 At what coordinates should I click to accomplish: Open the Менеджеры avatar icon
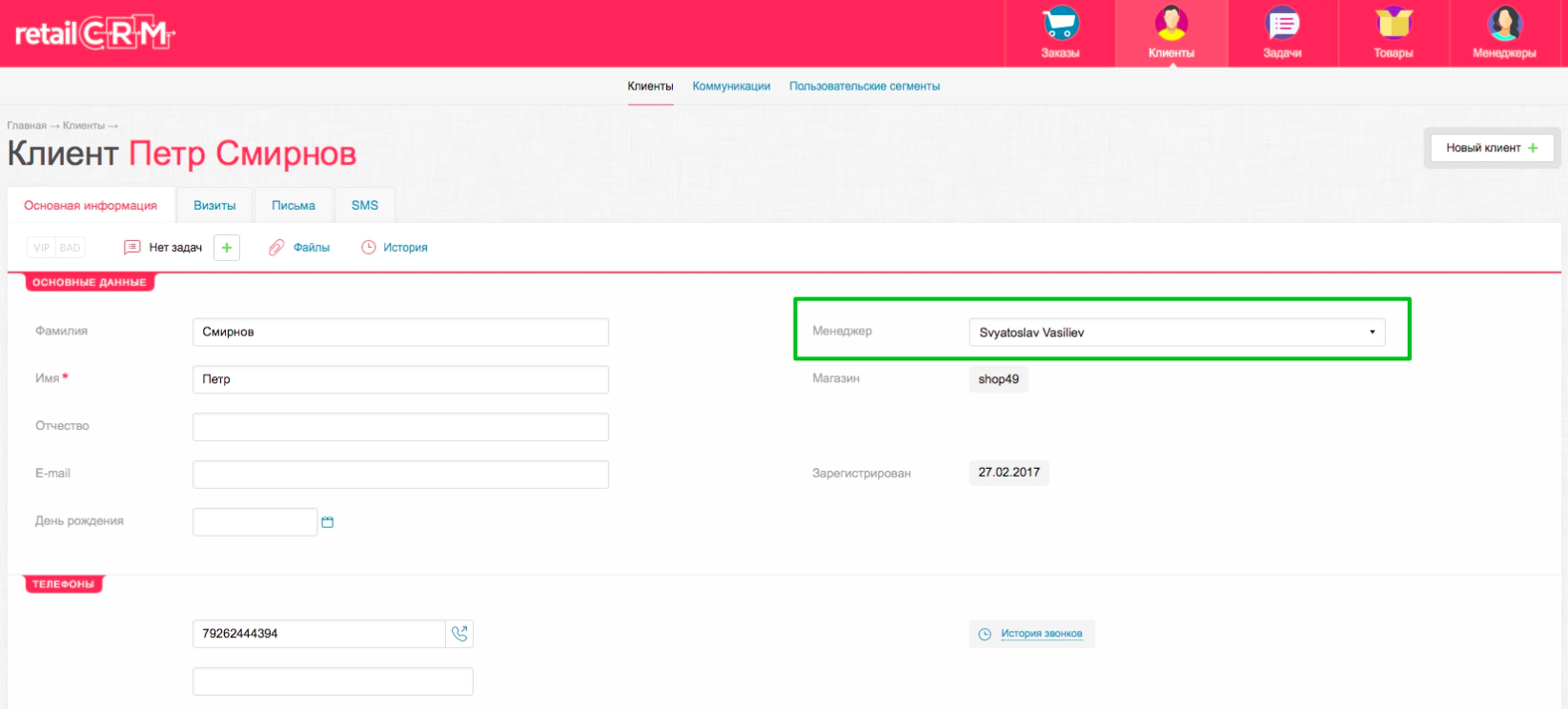click(x=1504, y=24)
